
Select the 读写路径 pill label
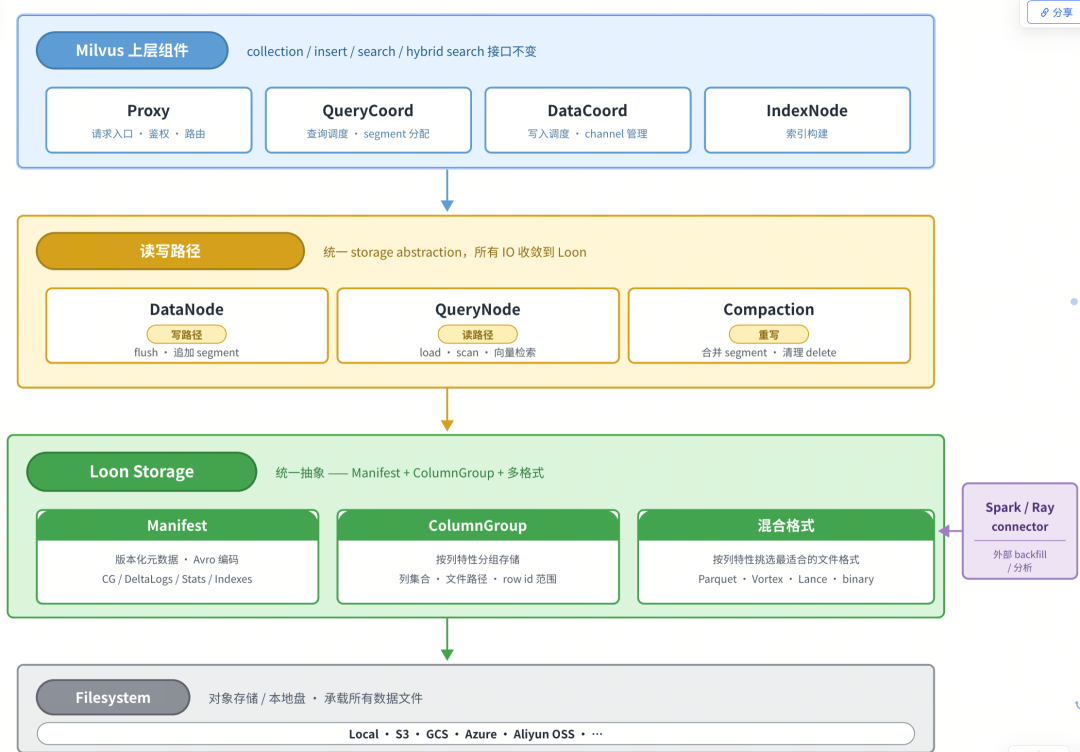tap(170, 251)
